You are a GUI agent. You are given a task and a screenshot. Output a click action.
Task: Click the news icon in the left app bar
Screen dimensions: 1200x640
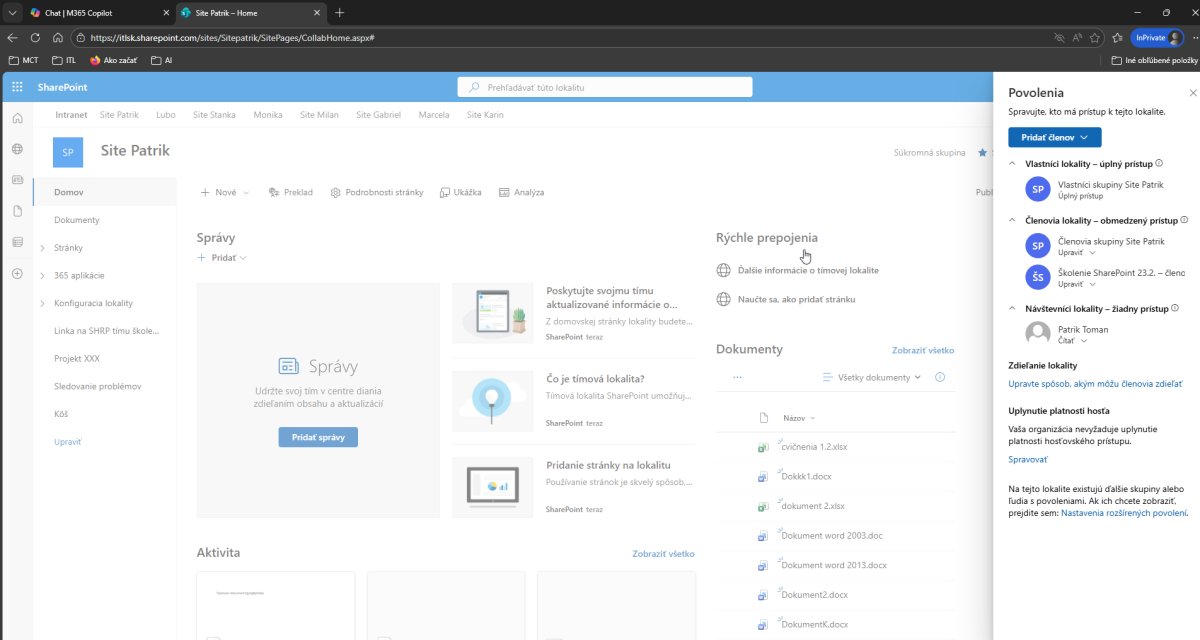17,180
